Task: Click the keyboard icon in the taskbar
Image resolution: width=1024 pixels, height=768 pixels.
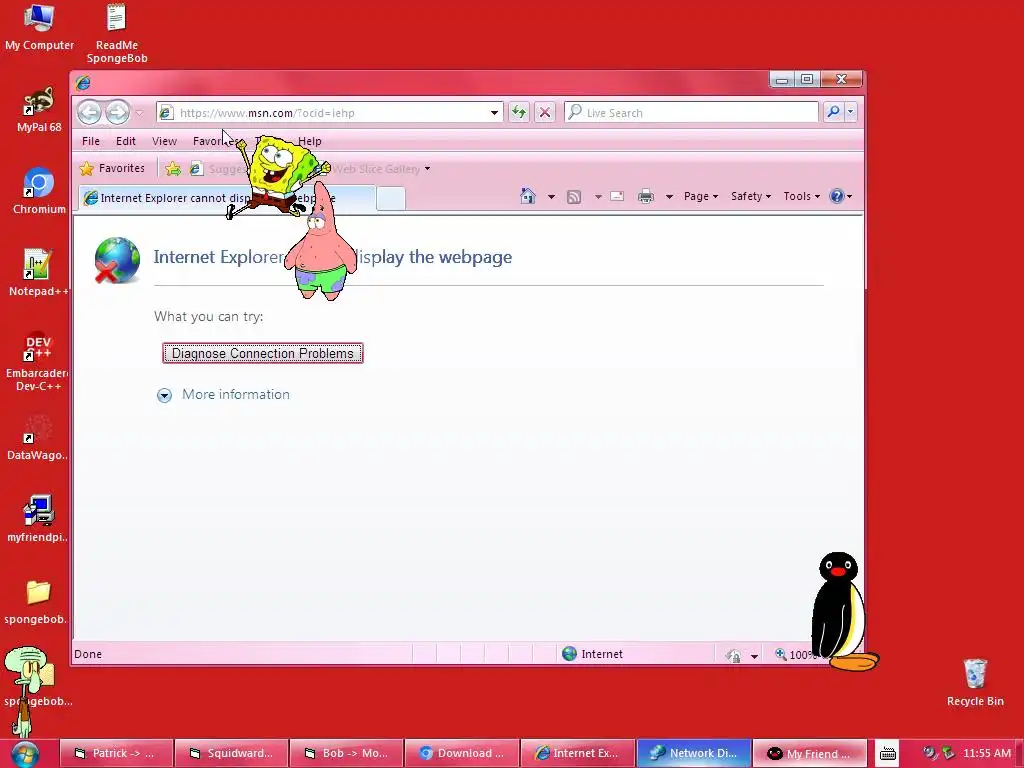Action: pyautogui.click(x=888, y=754)
